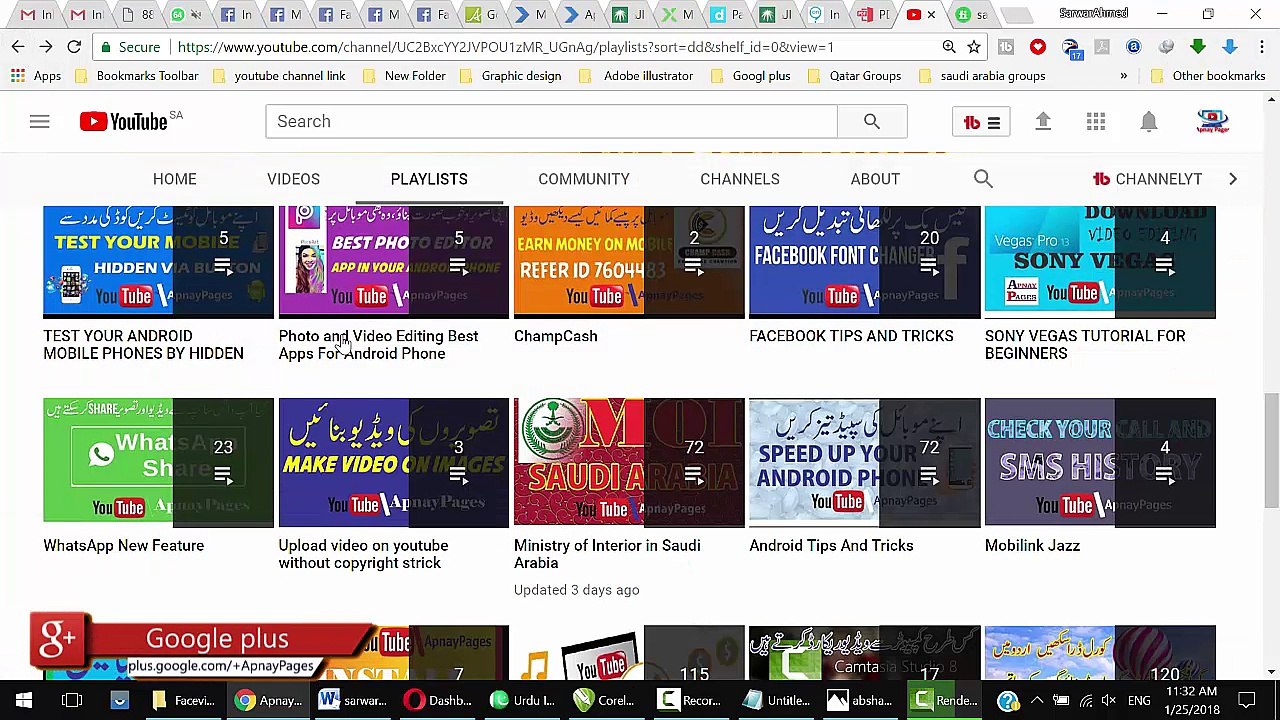Image resolution: width=1280 pixels, height=720 pixels.
Task: Open the VIDEOS channel tab
Action: [x=293, y=179]
